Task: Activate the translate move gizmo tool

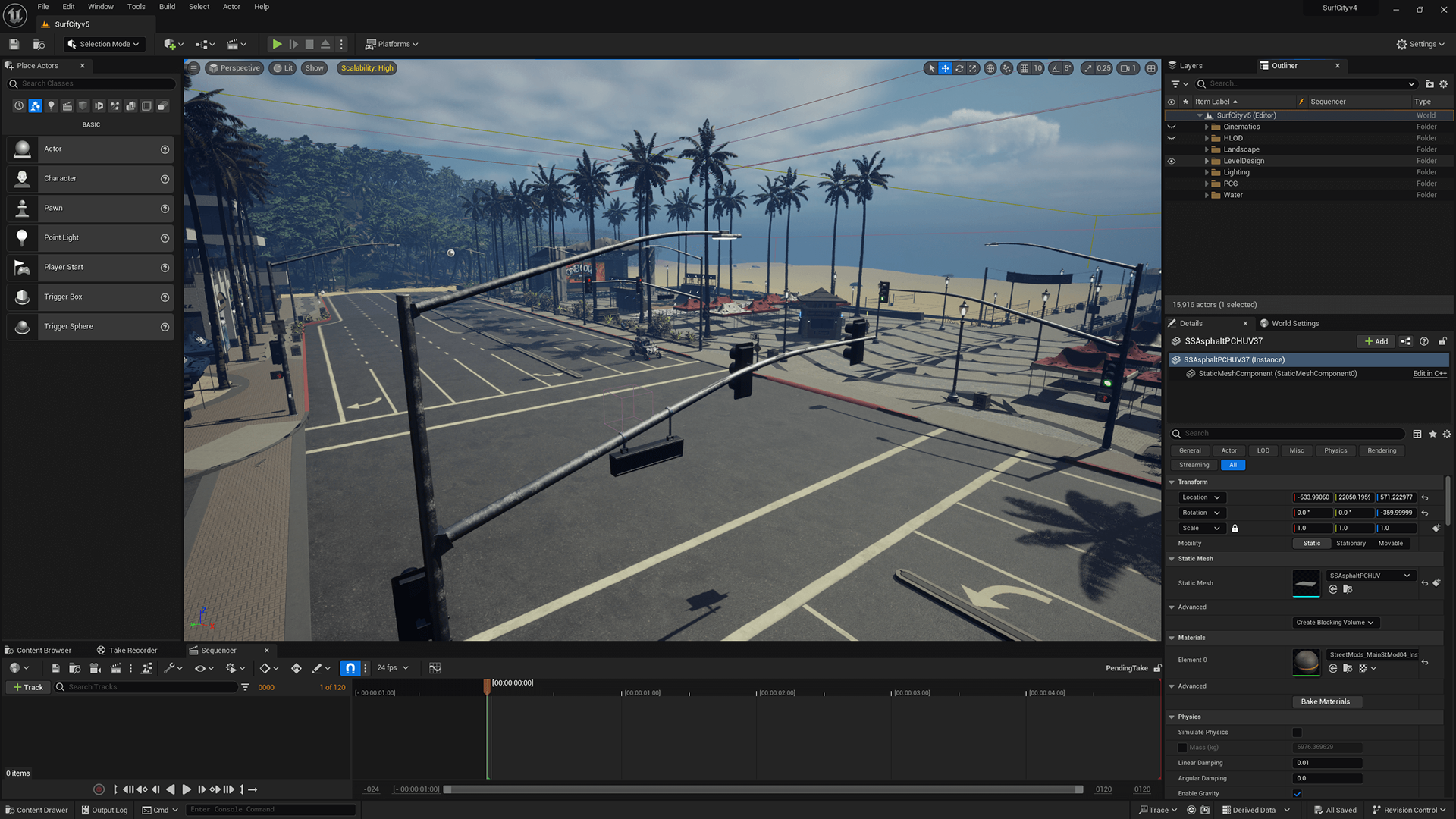Action: (945, 68)
